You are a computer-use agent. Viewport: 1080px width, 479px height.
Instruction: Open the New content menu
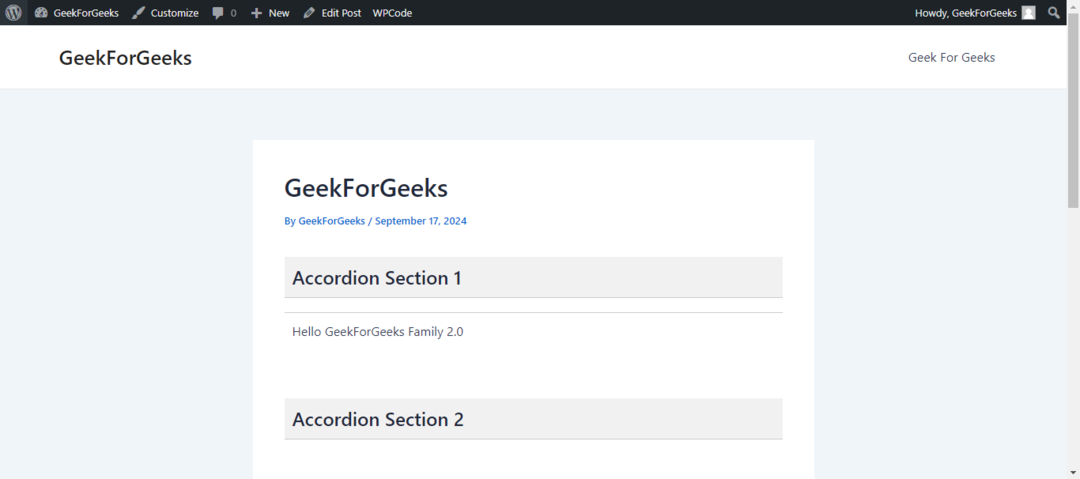tap(270, 12)
